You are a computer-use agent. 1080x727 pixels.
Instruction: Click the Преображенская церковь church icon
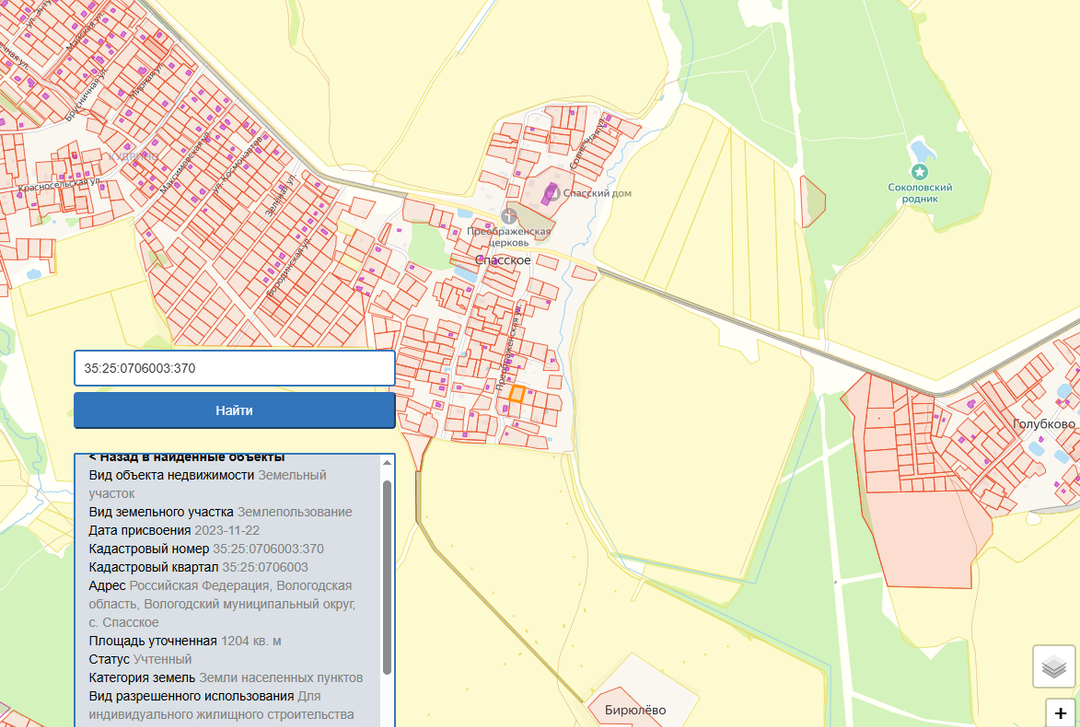pyautogui.click(x=509, y=216)
